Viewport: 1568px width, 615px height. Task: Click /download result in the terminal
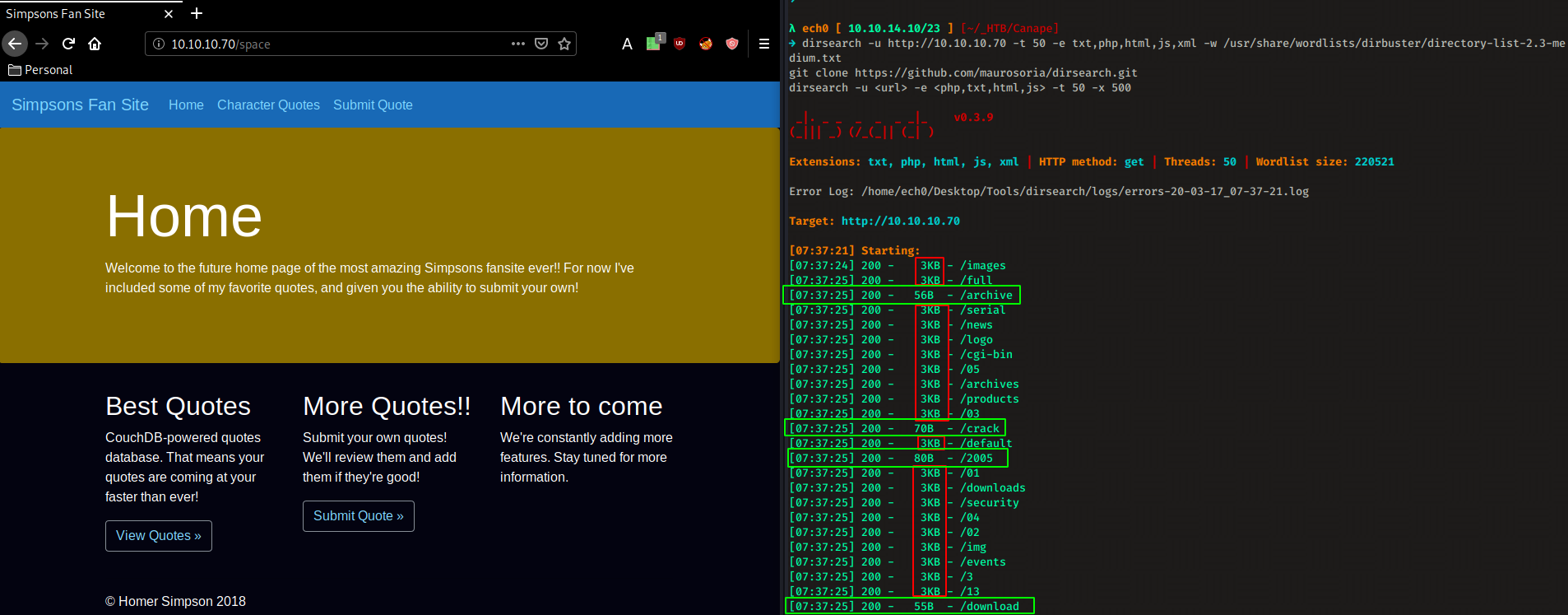click(990, 606)
